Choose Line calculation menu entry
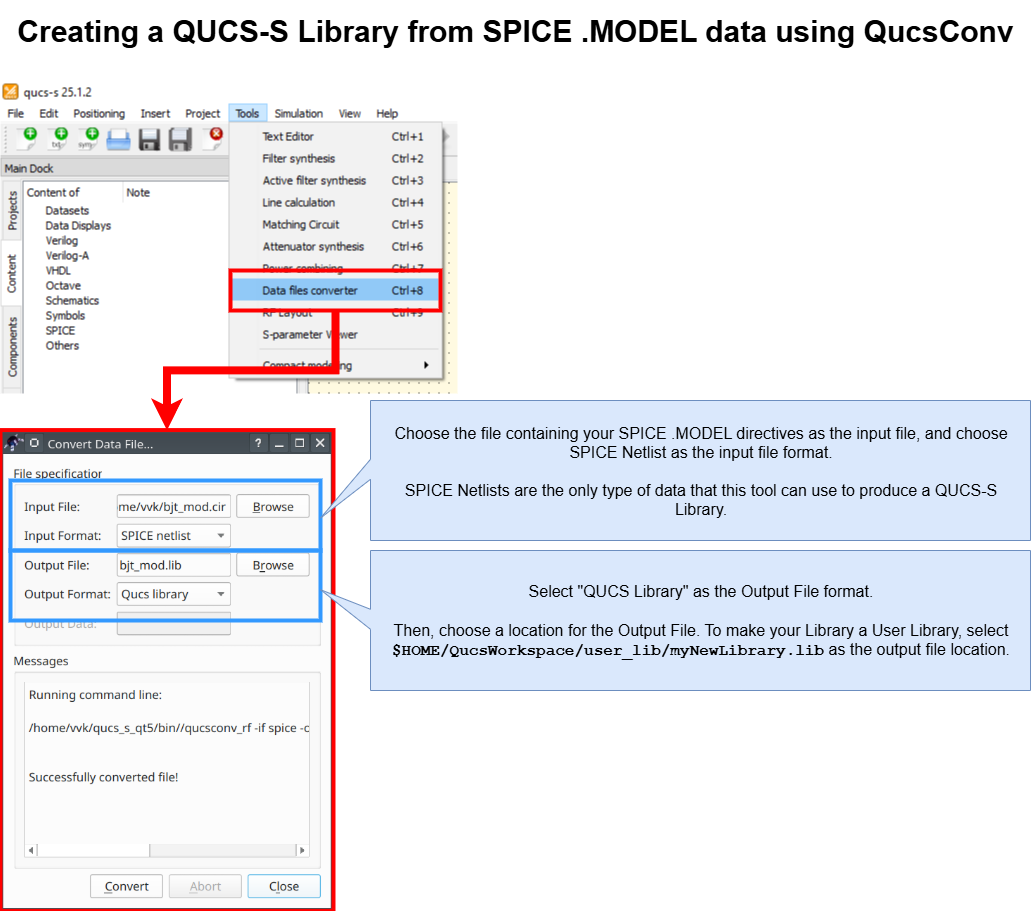Viewport: 1031px width, 911px height. [x=336, y=203]
